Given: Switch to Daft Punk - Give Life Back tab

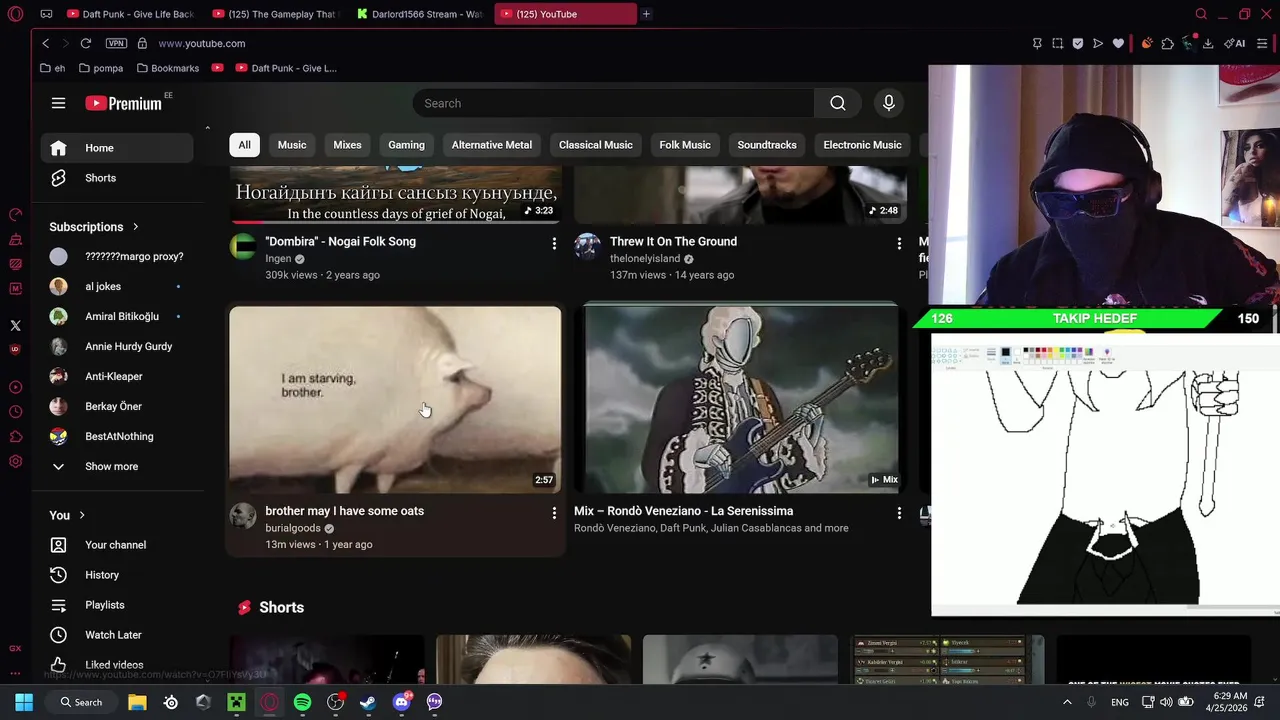Looking at the screenshot, I should (x=129, y=14).
